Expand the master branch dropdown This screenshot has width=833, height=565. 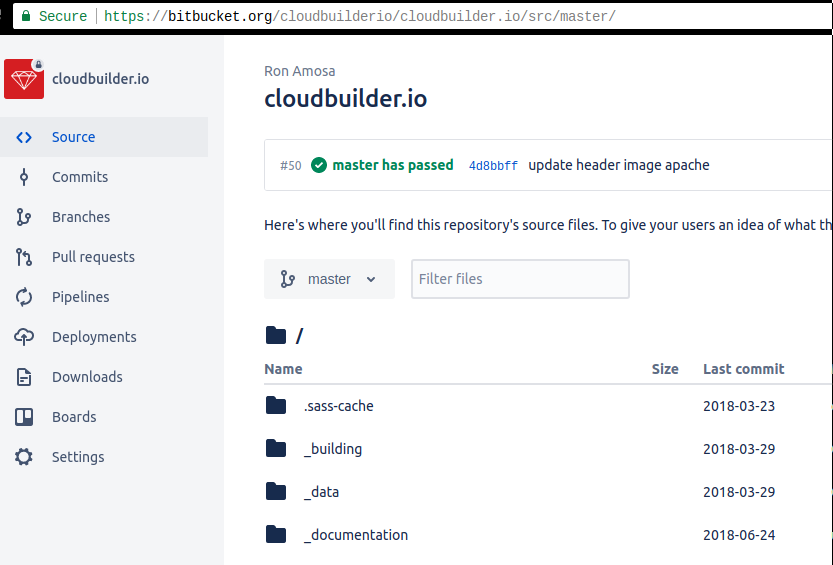(x=329, y=279)
